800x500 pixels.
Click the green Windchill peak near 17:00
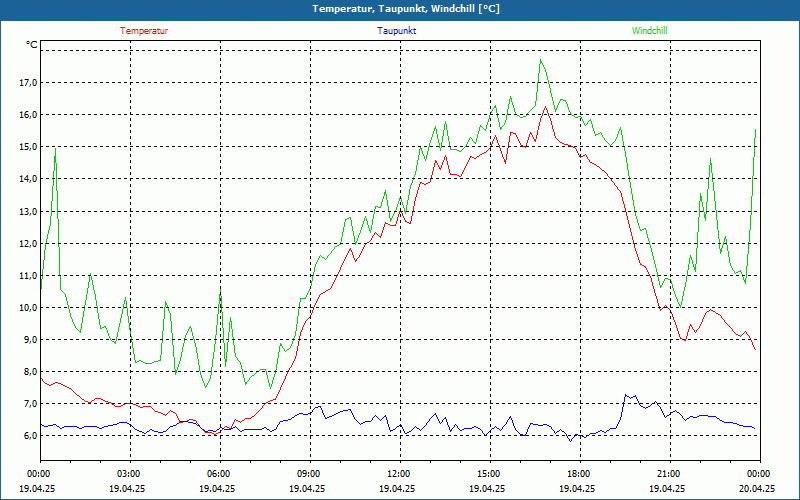pos(541,60)
